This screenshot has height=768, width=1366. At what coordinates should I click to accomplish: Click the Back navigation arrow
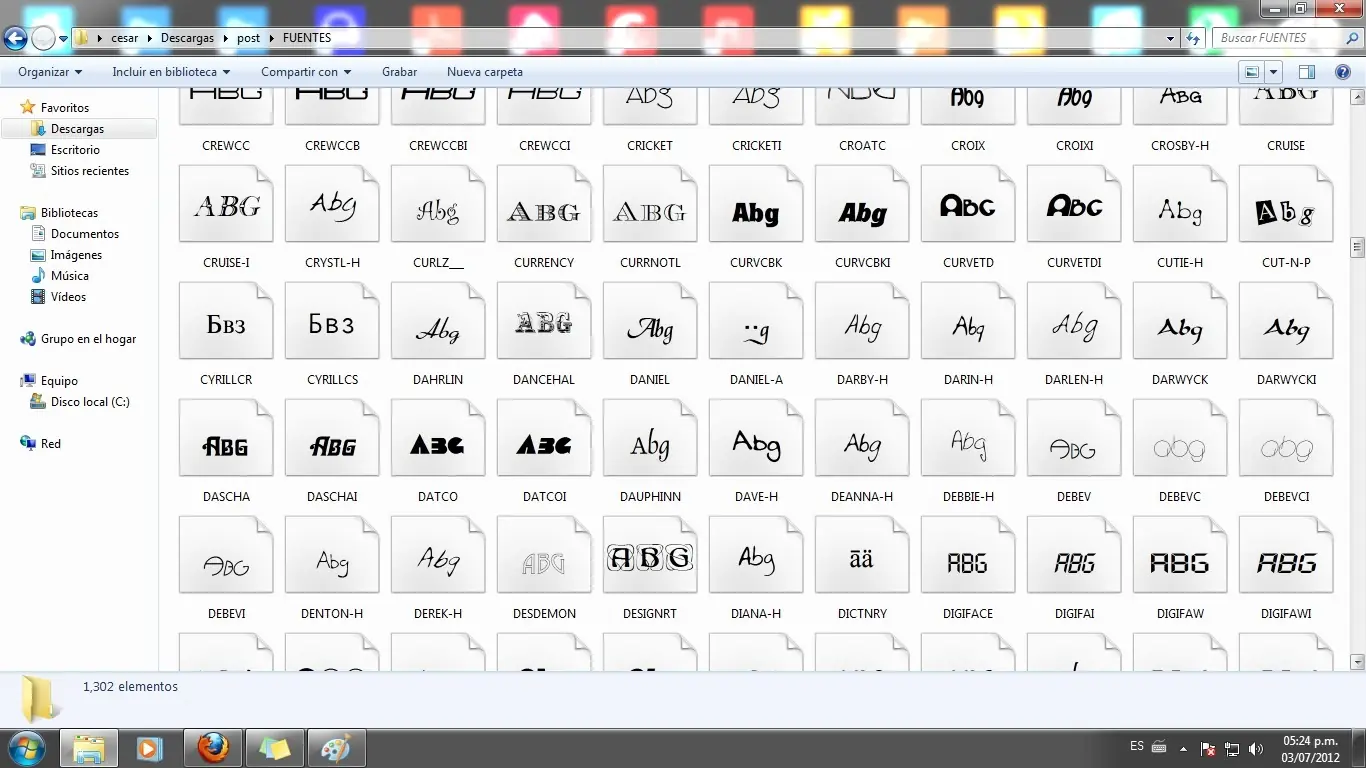pos(15,39)
